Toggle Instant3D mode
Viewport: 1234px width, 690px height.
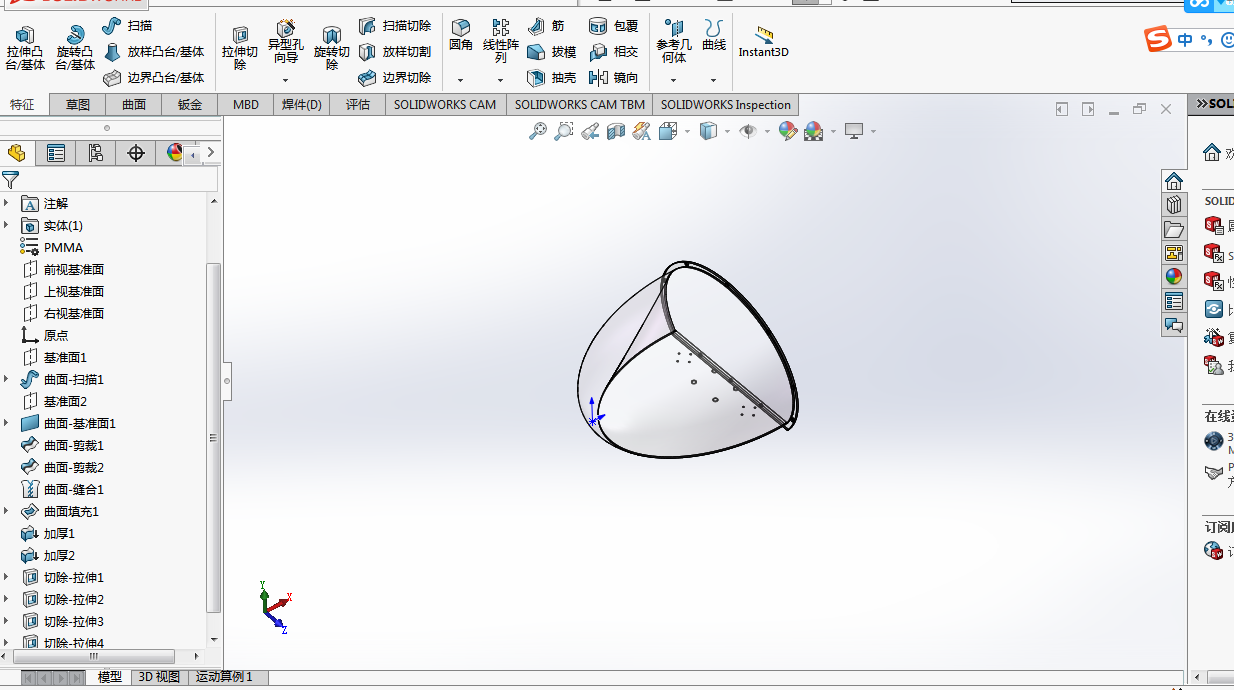pos(764,42)
